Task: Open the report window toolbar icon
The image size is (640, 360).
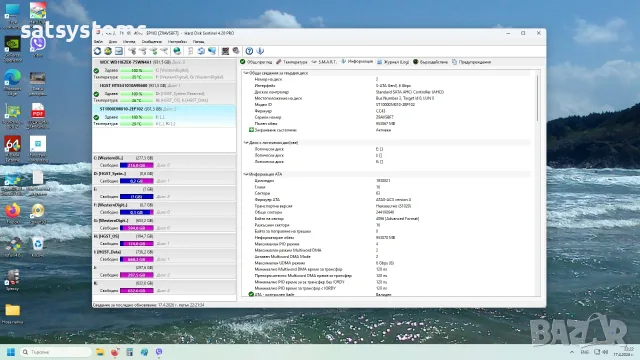Action: (x=118, y=51)
